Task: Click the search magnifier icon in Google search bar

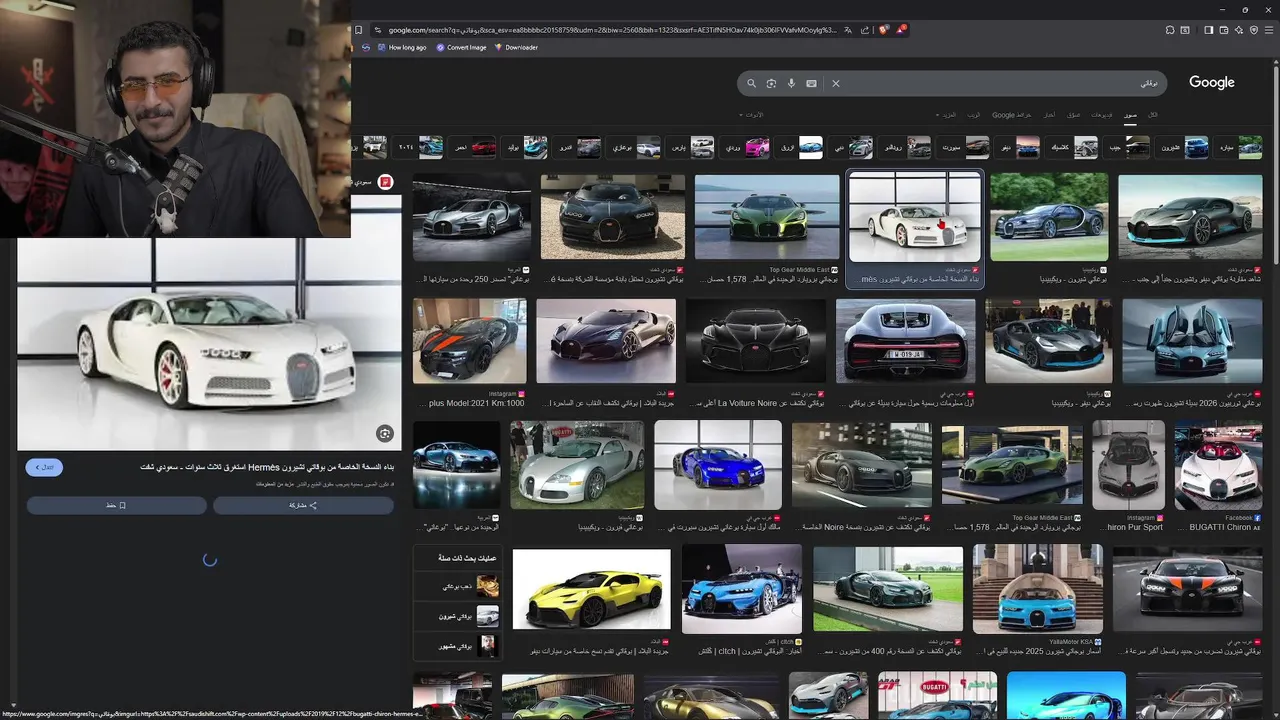Action: [751, 83]
